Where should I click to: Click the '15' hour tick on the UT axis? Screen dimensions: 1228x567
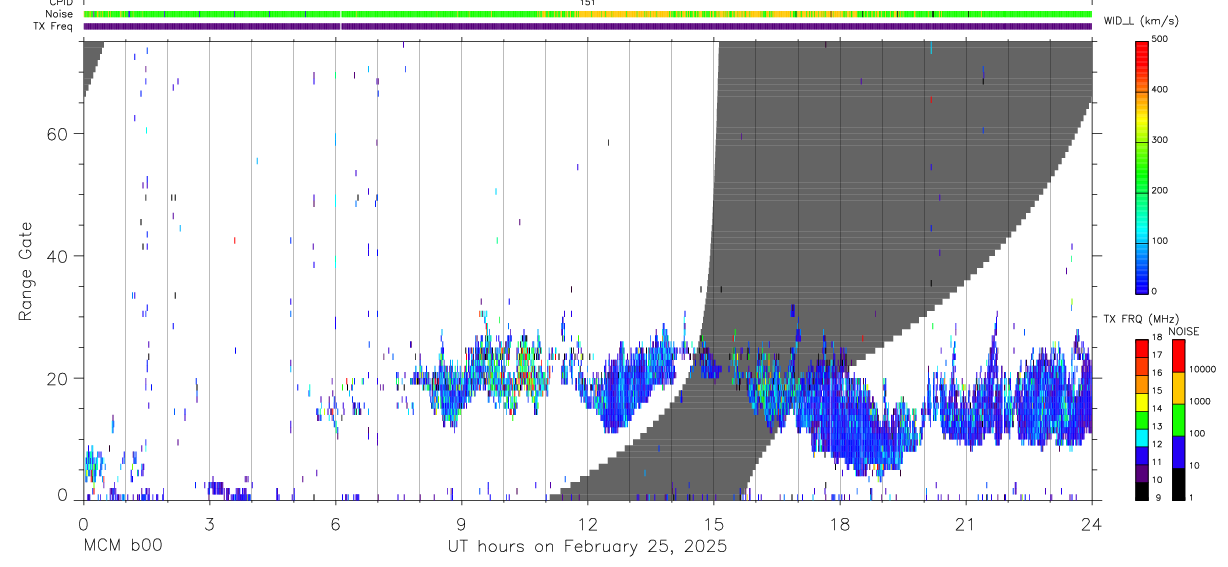tap(713, 522)
